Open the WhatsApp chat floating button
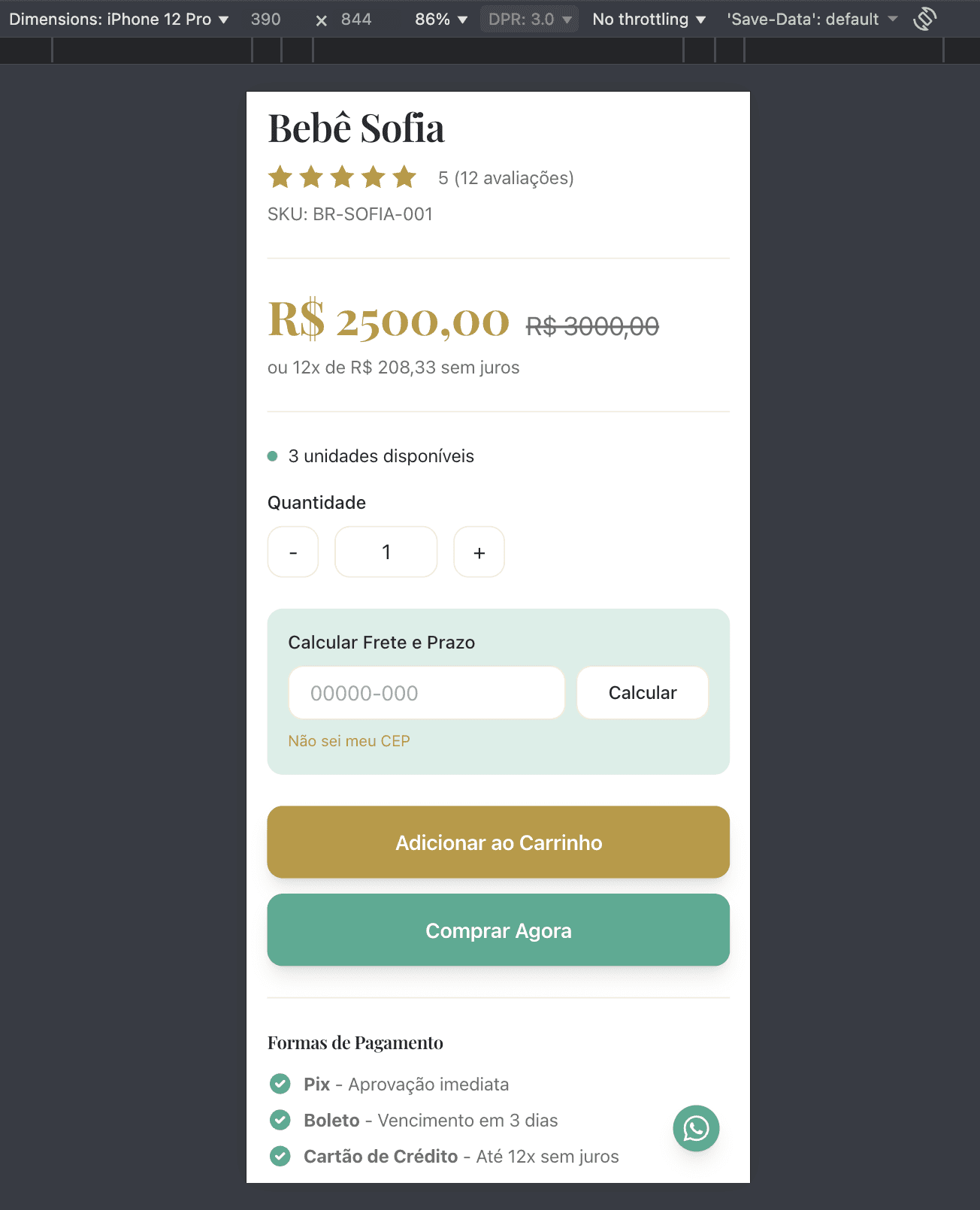The height and width of the screenshot is (1210, 980). coord(696,1128)
